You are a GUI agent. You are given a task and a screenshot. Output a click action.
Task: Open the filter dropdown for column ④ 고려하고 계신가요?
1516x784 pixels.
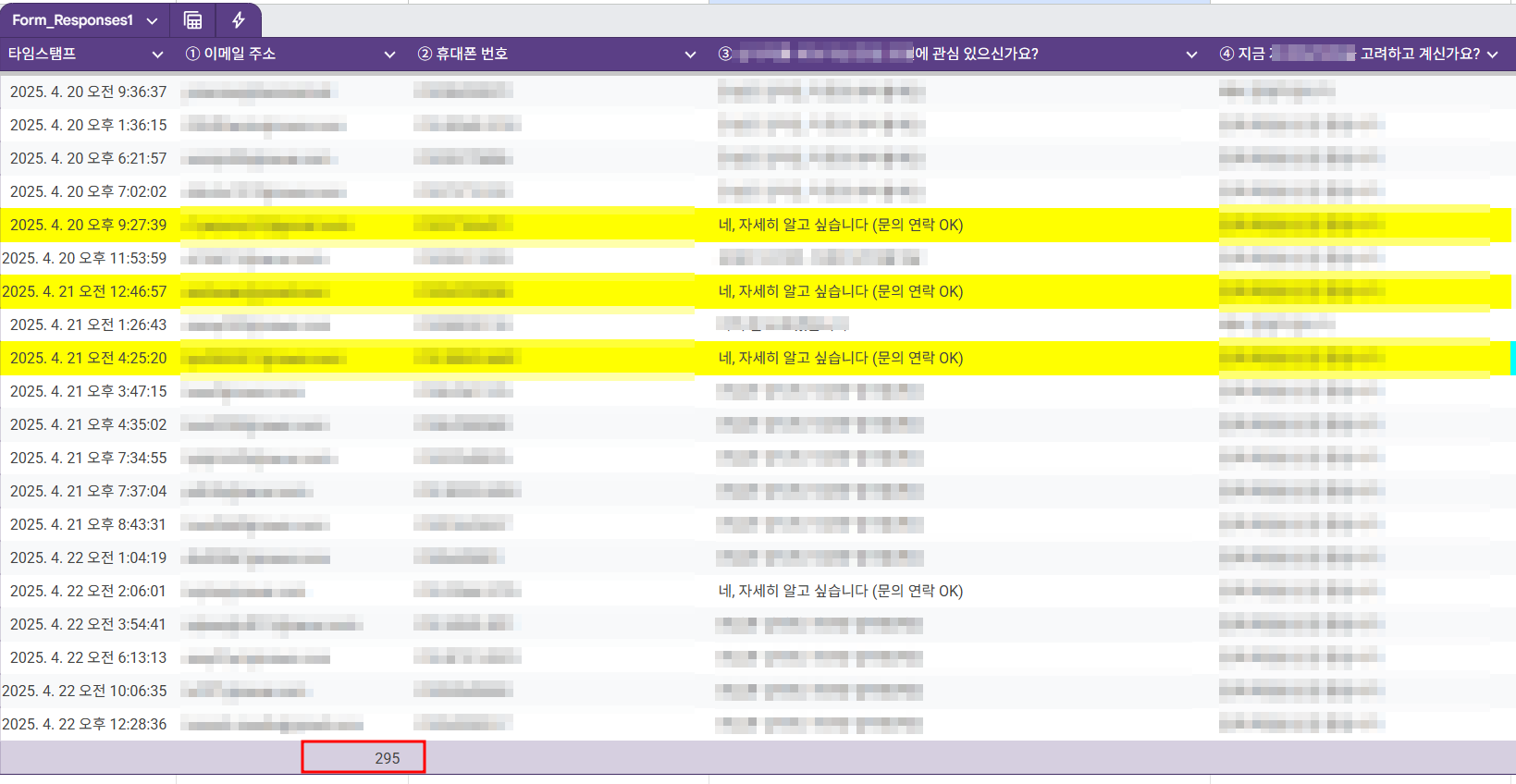tap(1492, 55)
